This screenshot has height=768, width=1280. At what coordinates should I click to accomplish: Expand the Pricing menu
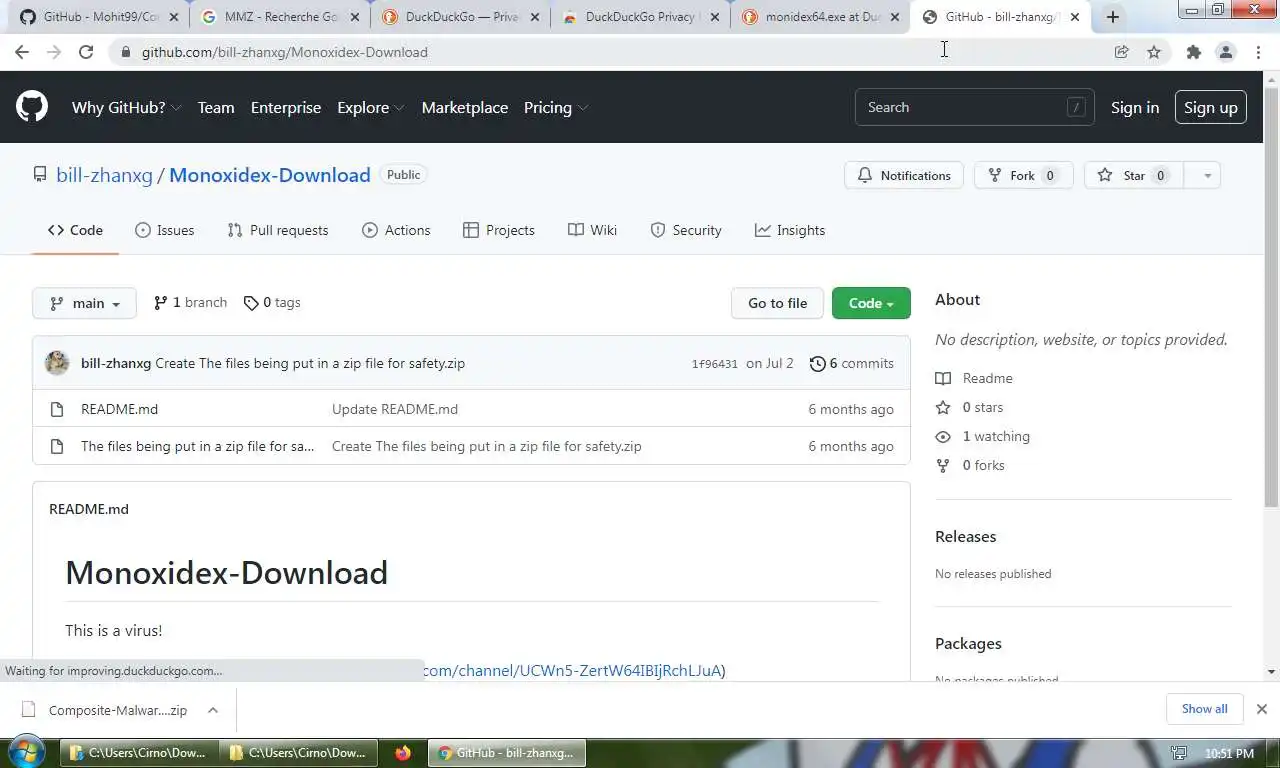pos(555,107)
